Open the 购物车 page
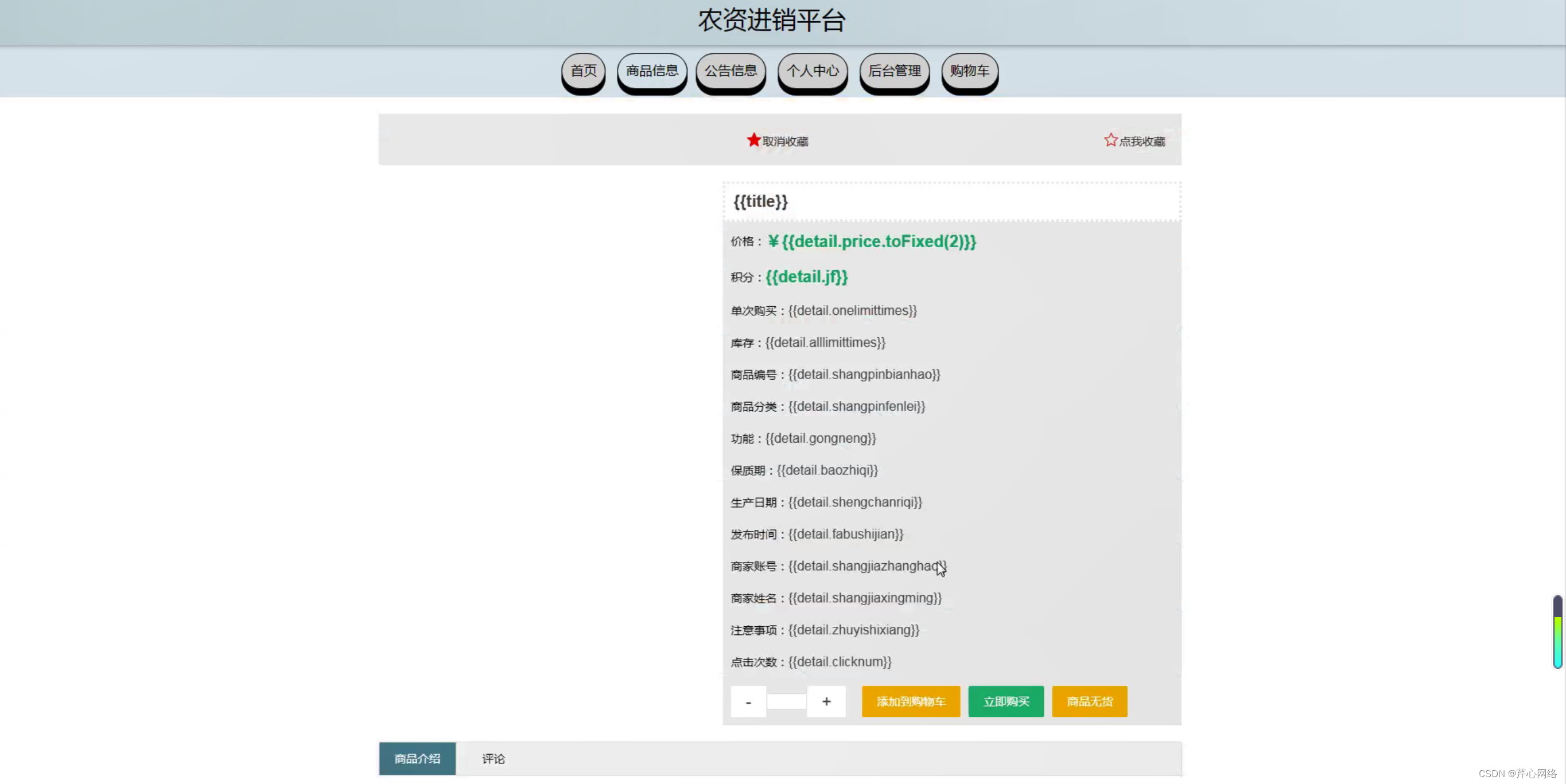This screenshot has height=784, width=1566. (969, 72)
